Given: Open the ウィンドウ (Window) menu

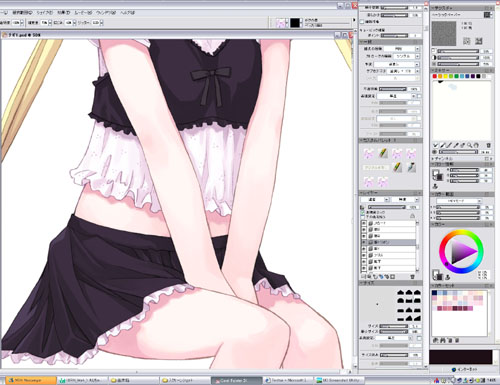Looking at the screenshot, I should point(106,13).
